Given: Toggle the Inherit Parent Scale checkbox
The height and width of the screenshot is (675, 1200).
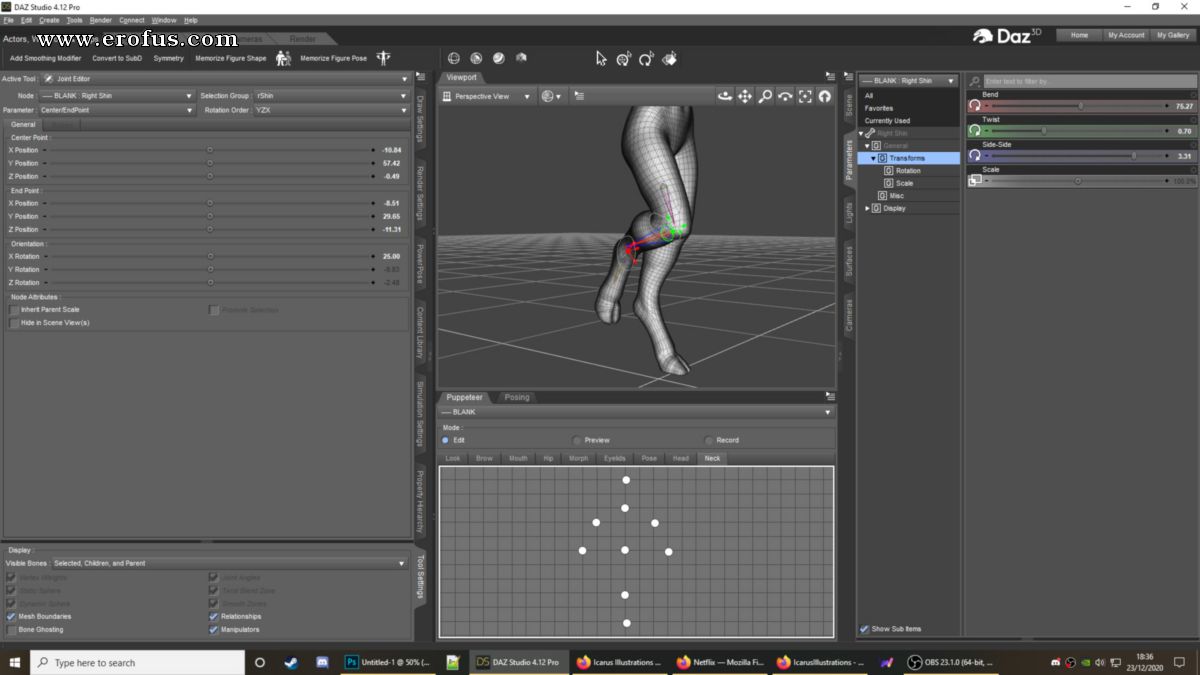Looking at the screenshot, I should [x=14, y=310].
